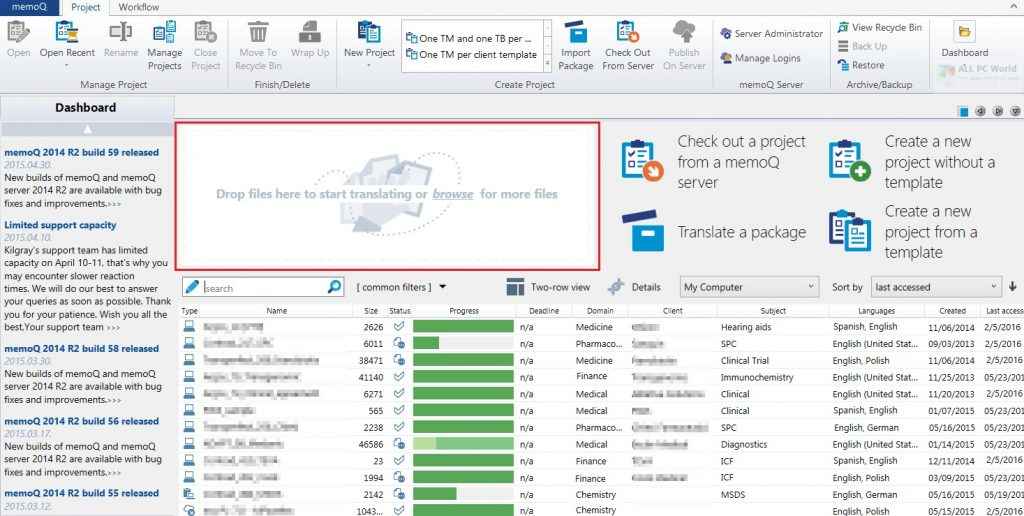Click the New Project icon
Screen dimensions: 1024x516
[x=369, y=33]
